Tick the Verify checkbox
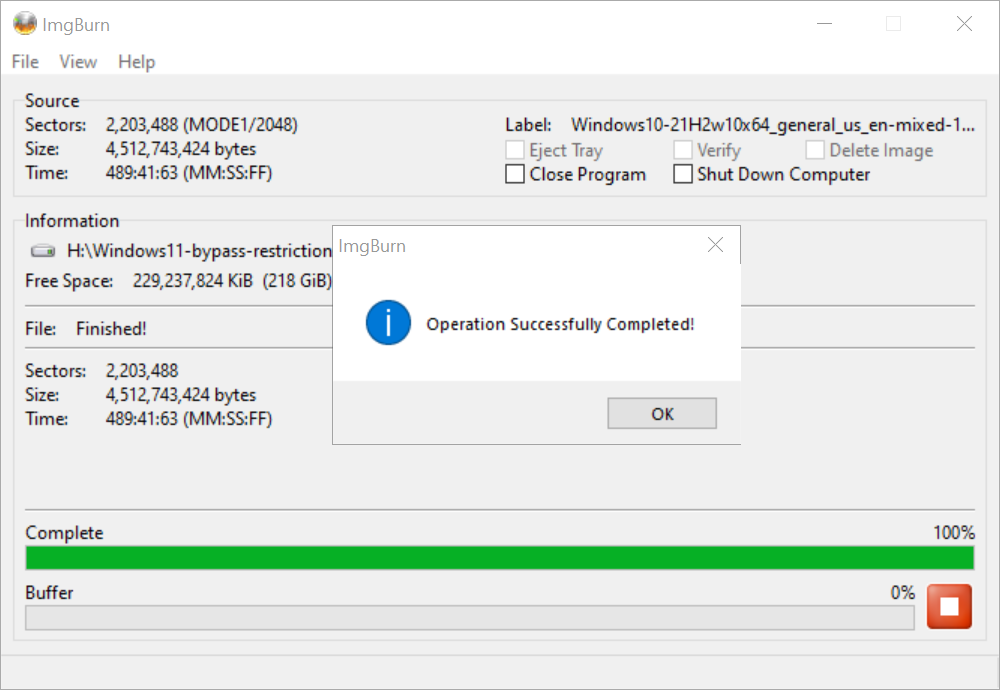The image size is (1000, 690). pos(682,150)
